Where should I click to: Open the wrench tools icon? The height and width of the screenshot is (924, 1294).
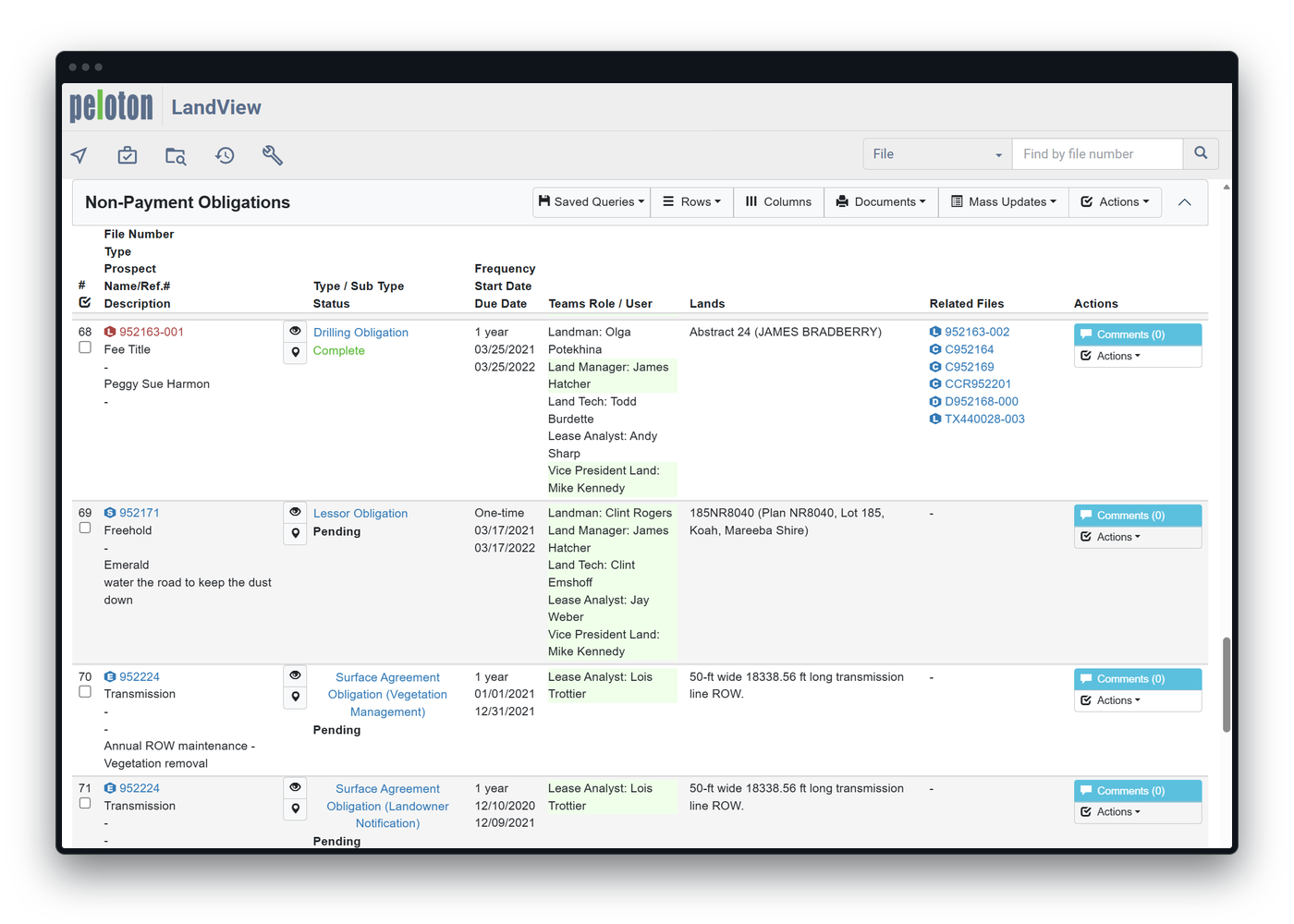272,155
